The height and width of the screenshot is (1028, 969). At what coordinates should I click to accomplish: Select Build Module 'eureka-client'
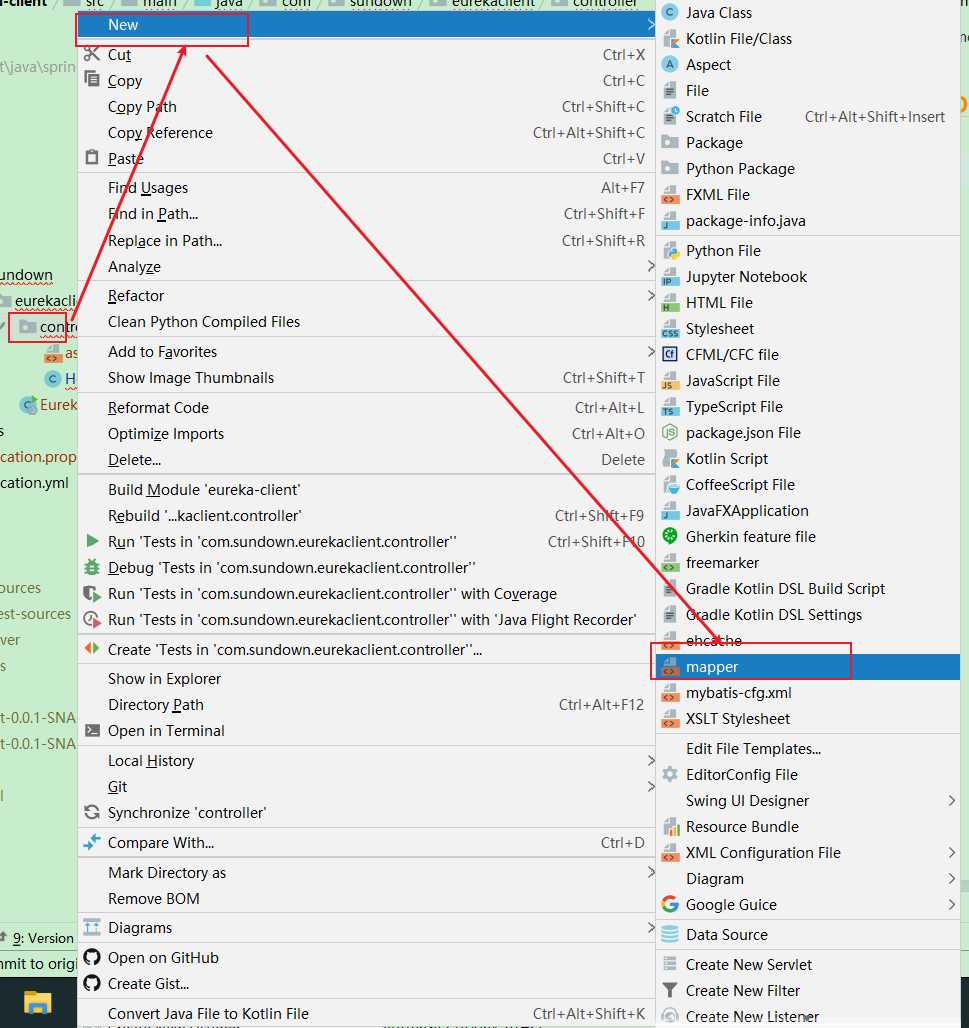366,490
